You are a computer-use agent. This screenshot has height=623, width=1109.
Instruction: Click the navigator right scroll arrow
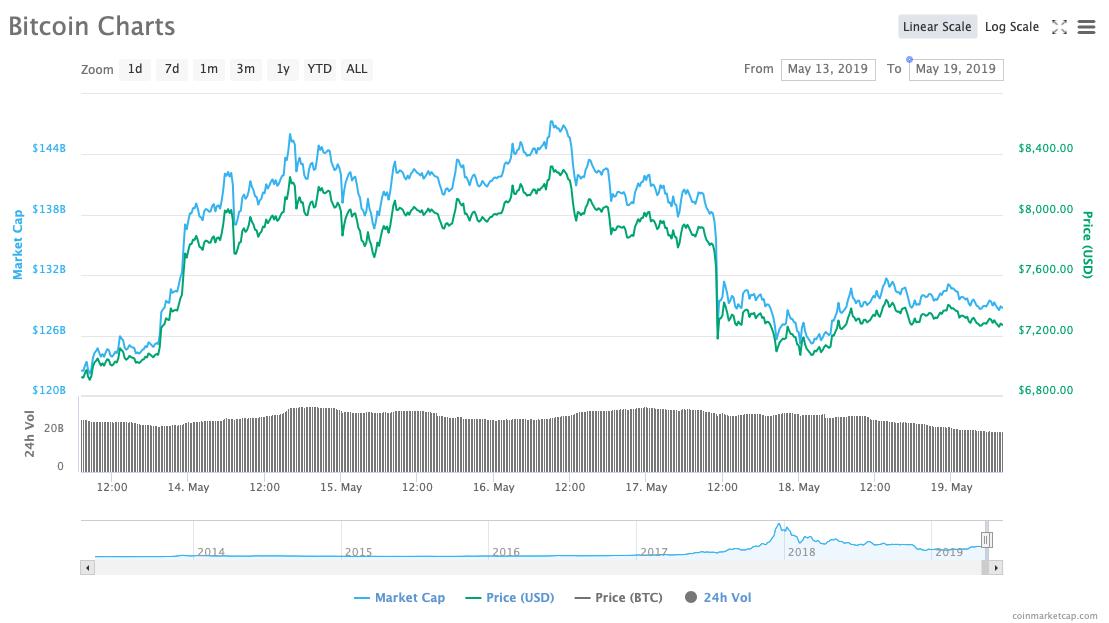tap(996, 567)
